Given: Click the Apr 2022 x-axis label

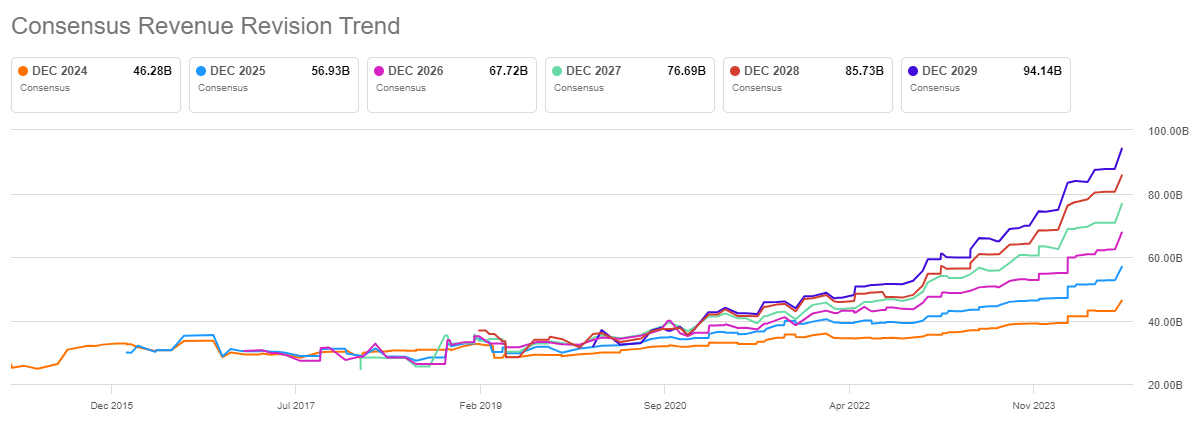Looking at the screenshot, I should (x=849, y=406).
